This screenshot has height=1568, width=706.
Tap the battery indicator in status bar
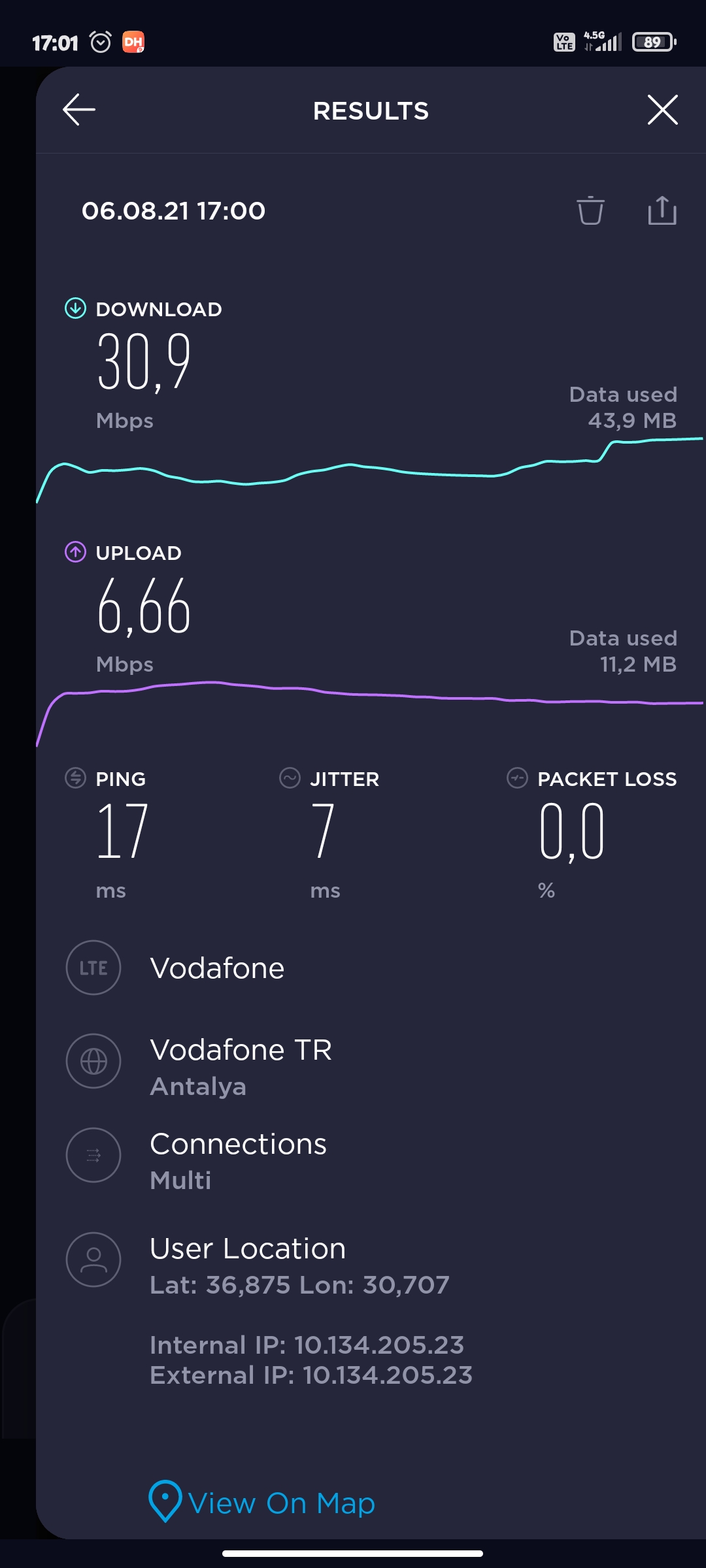click(654, 42)
